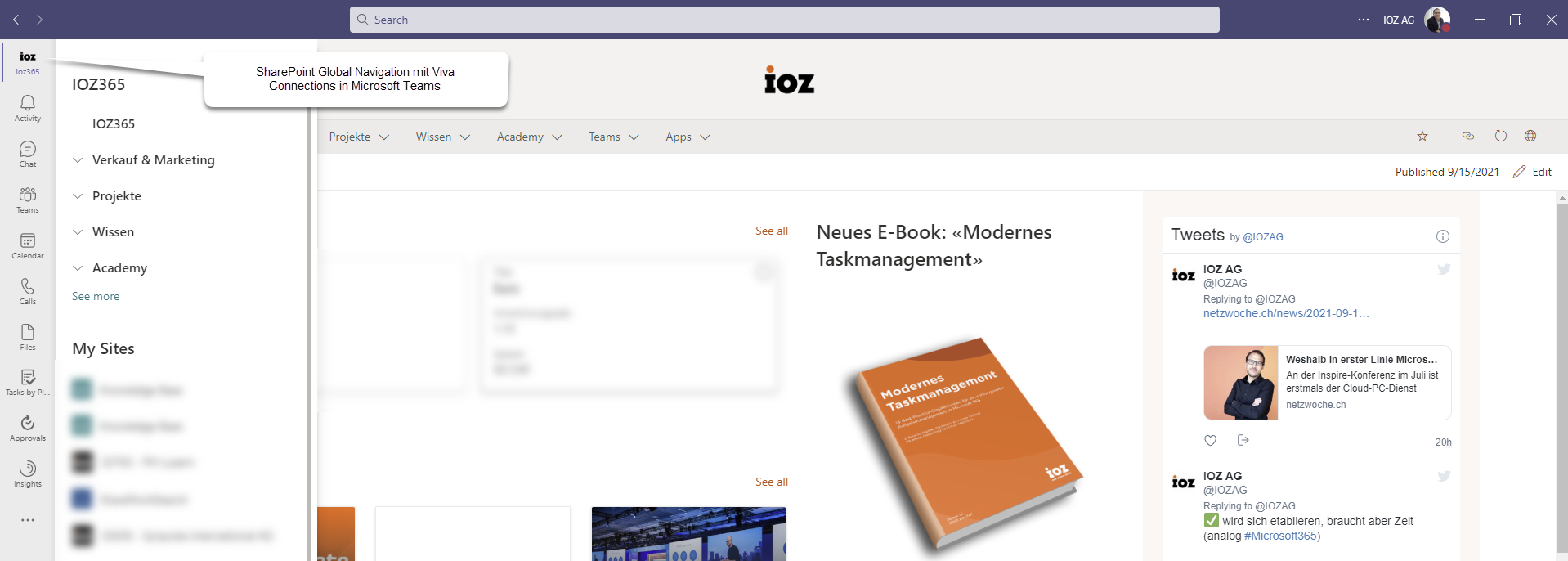This screenshot has height=561, width=1568.
Task: Click the IOZ AG organization name in title bar
Action: (1399, 20)
